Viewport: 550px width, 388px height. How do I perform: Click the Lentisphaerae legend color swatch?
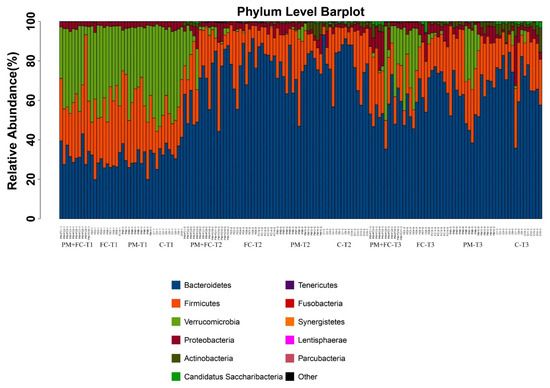click(x=290, y=340)
